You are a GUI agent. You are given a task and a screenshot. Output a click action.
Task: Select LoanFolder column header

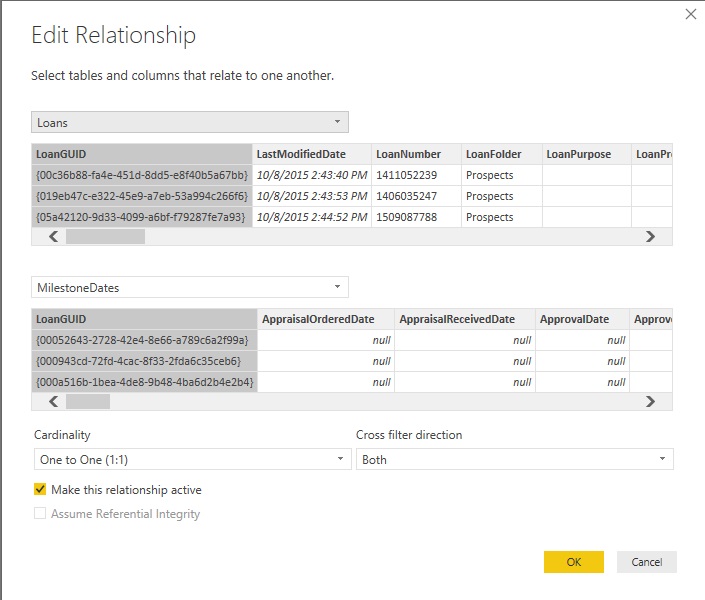tap(502, 154)
